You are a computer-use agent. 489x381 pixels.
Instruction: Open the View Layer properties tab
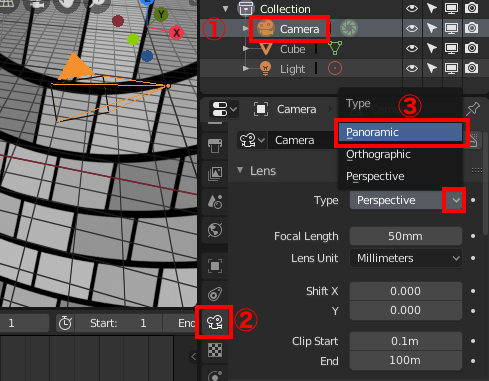point(215,174)
